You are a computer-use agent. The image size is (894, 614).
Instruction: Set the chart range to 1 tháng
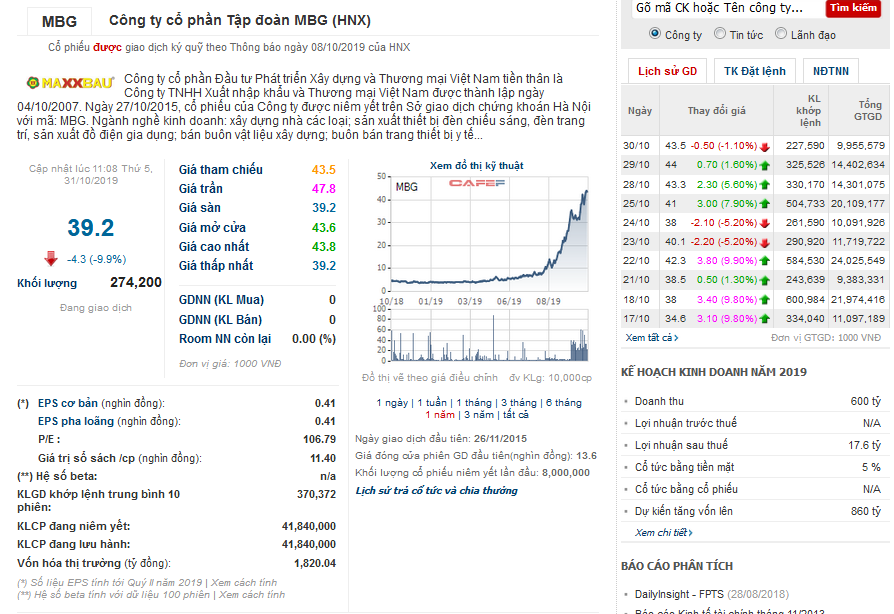tap(474, 403)
